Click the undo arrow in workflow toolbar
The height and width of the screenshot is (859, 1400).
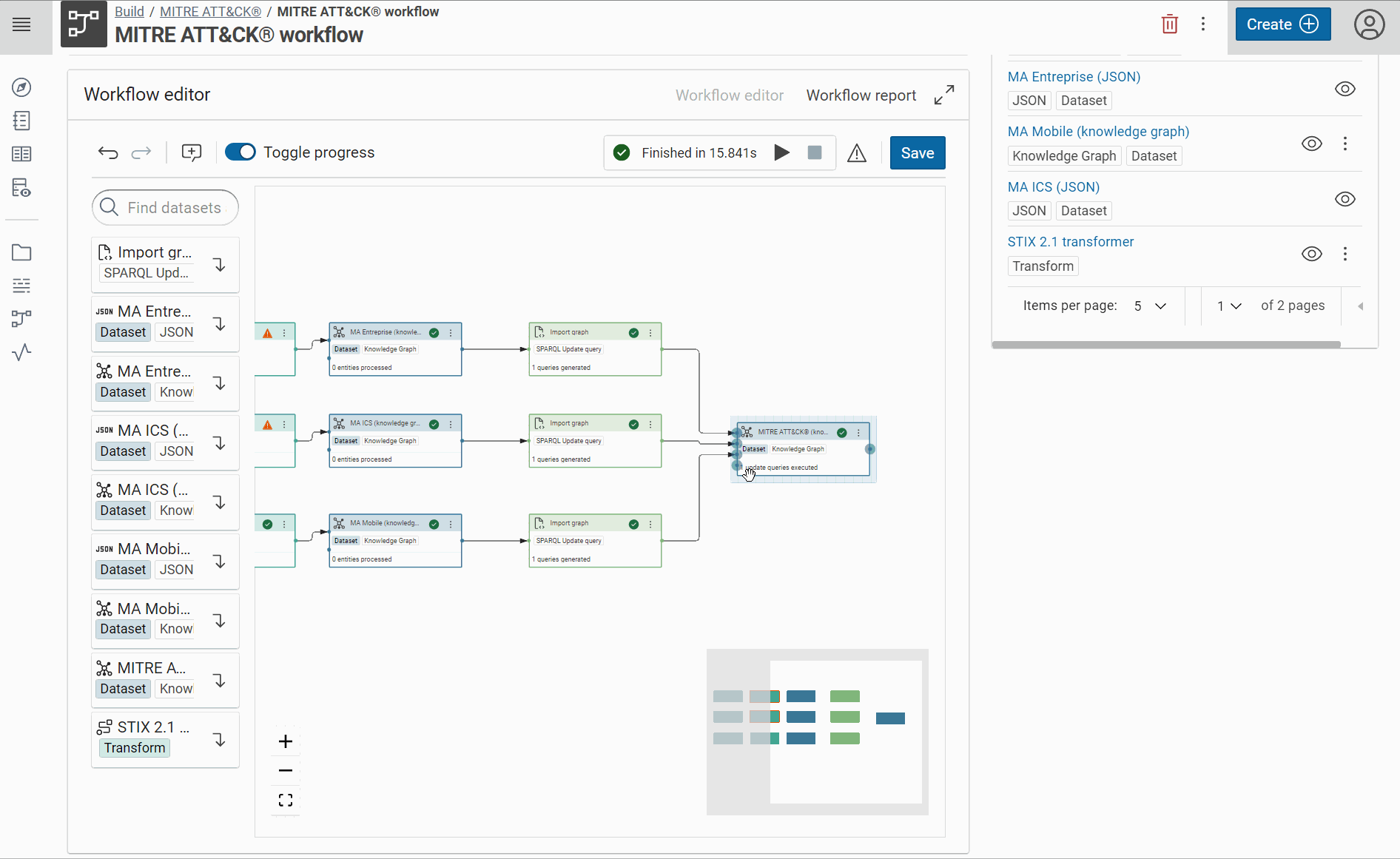tap(108, 153)
